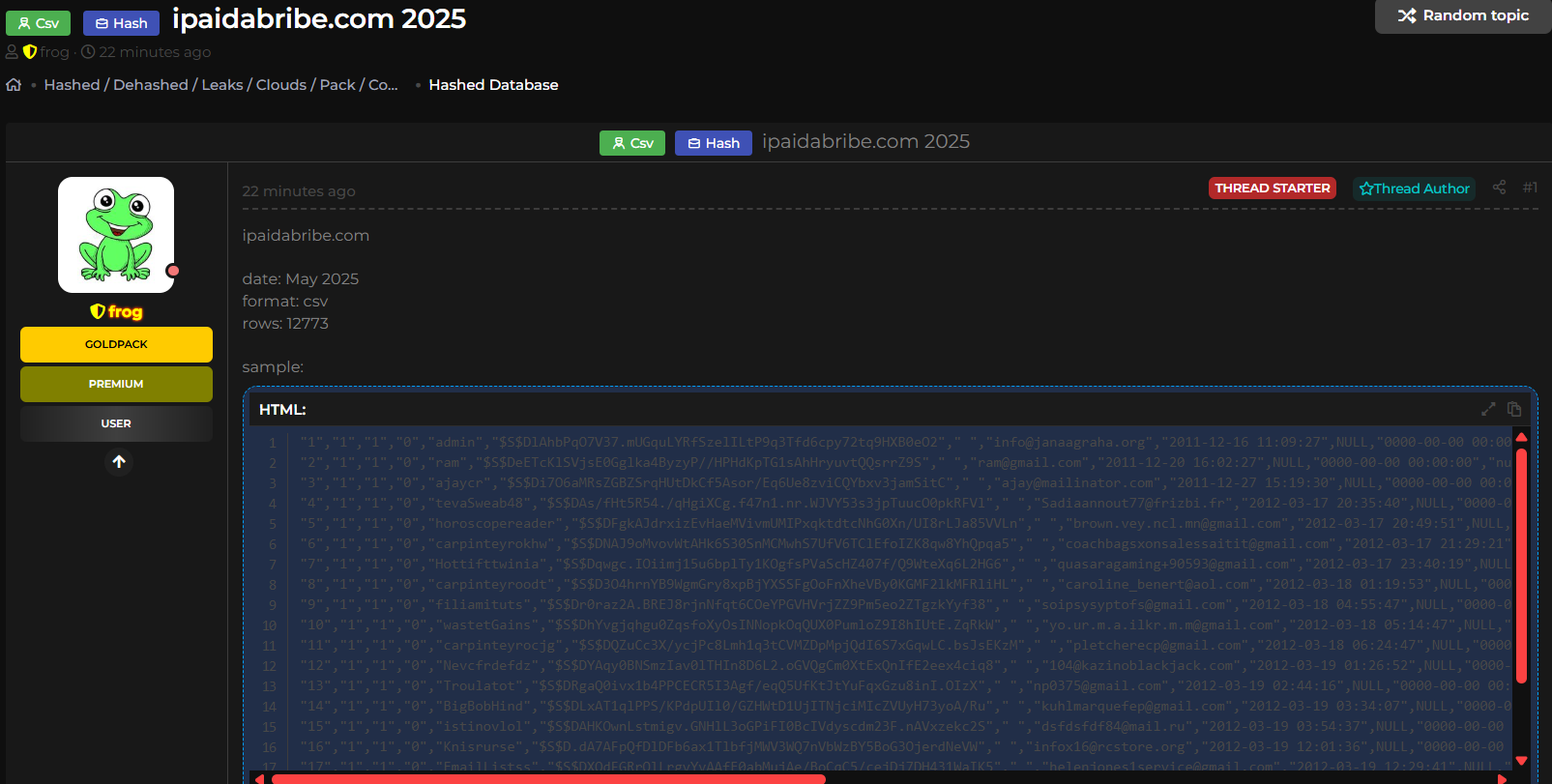This screenshot has height=784, width=1552.
Task: Select the green Csv tag at top
Action: click(39, 23)
